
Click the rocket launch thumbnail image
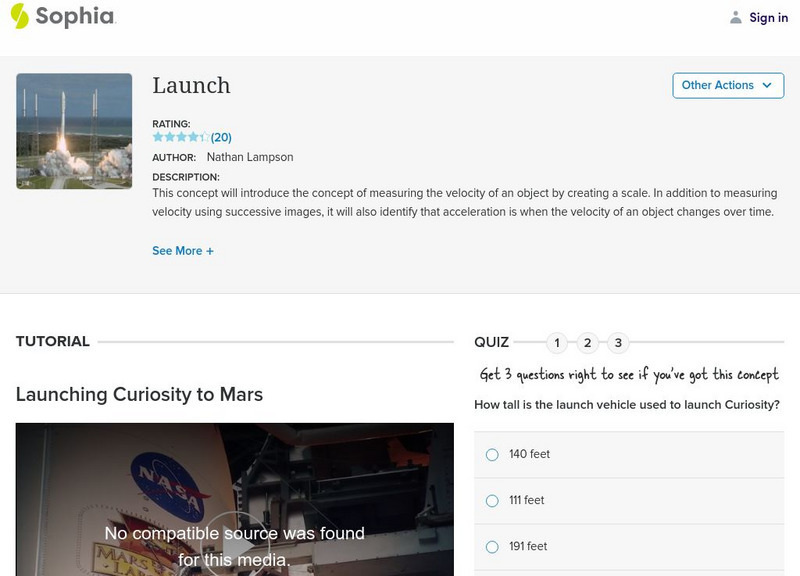(74, 131)
